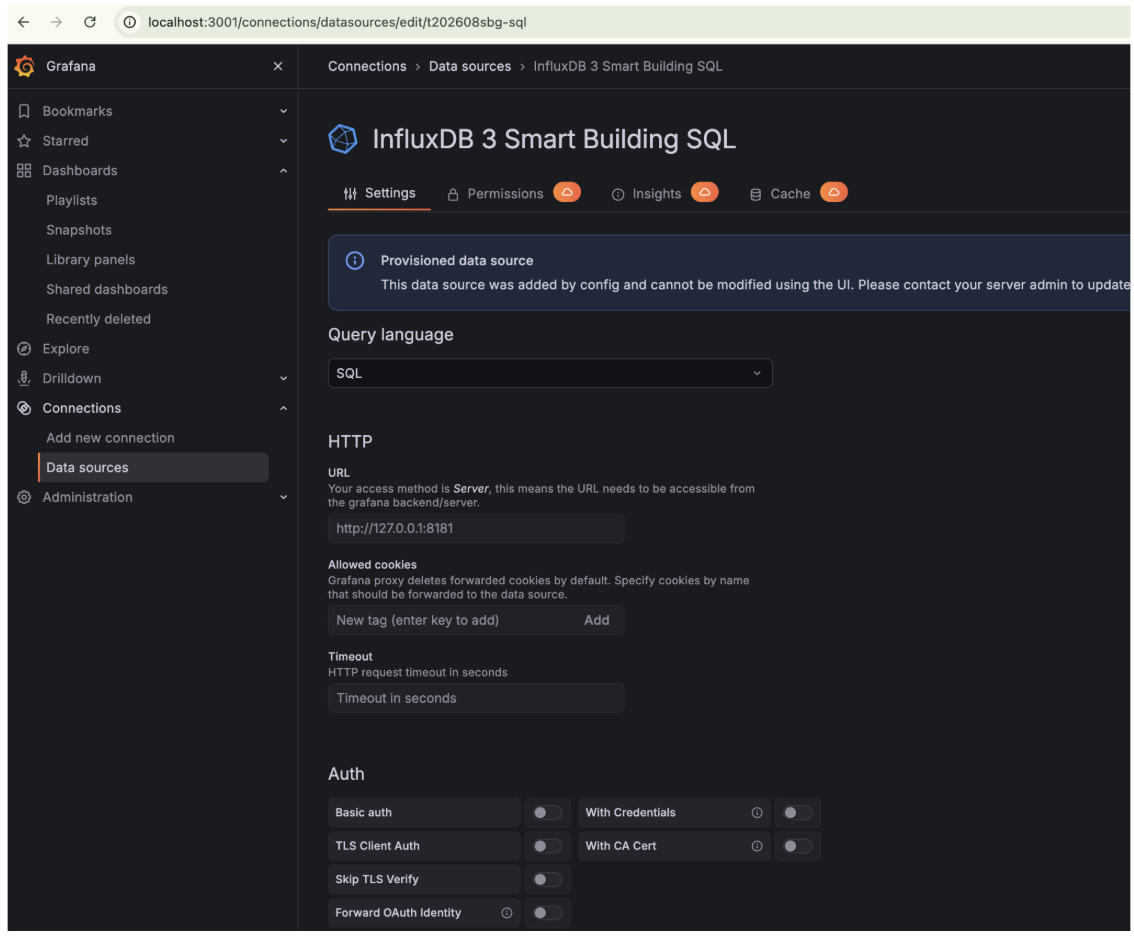Click info icon beside With Credentials
This screenshot has width=1134, height=936.
click(756, 812)
